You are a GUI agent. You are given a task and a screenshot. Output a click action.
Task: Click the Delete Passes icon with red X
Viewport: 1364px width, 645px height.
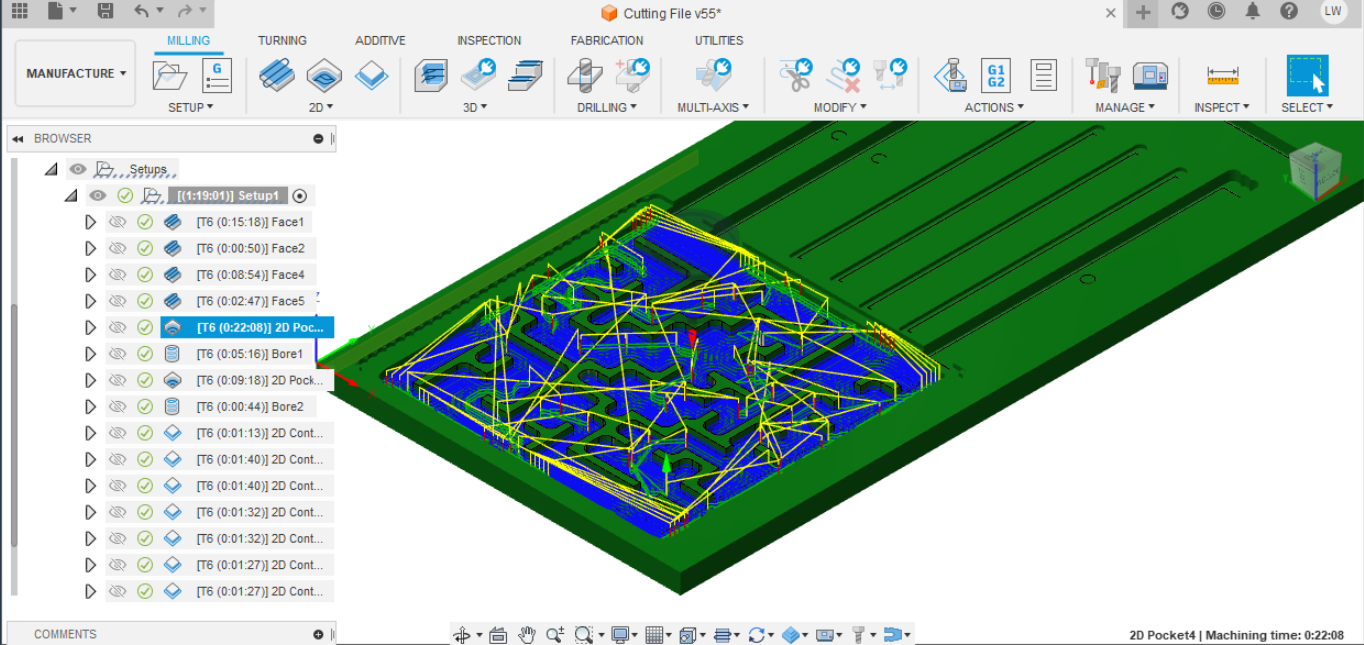click(843, 75)
